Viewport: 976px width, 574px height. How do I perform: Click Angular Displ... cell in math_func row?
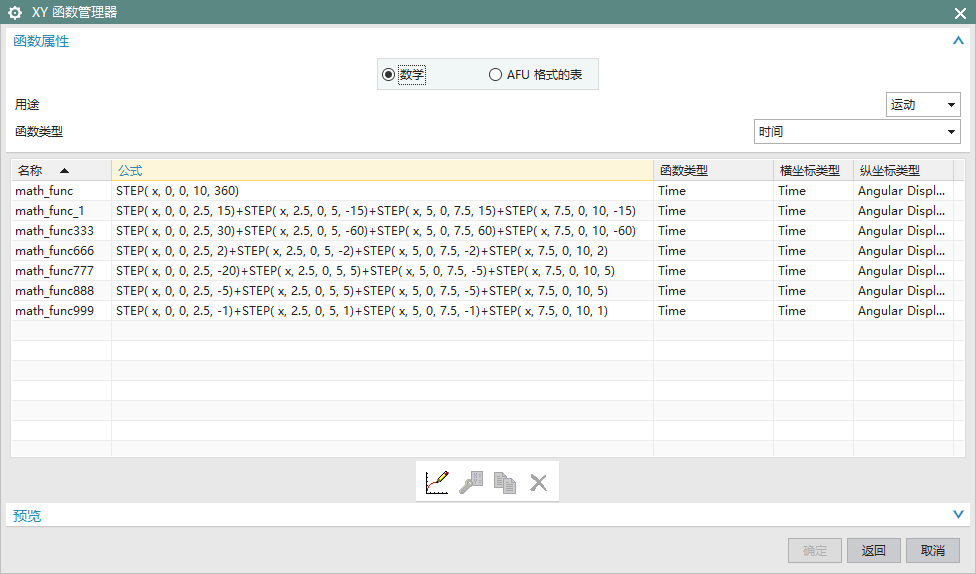(901, 191)
